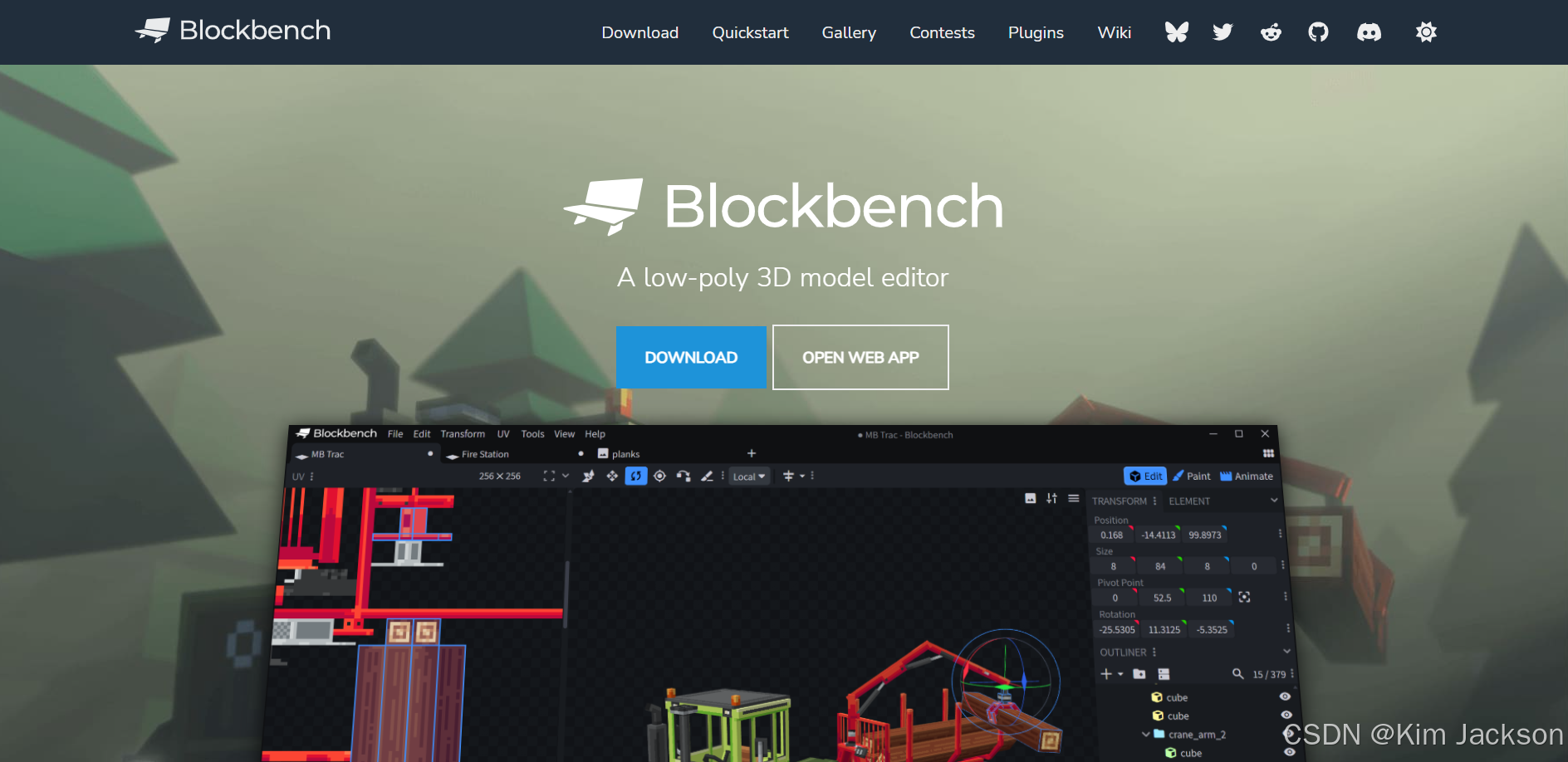This screenshot has height=762, width=1568.
Task: Select the highlighted Rotate tool
Action: point(636,476)
